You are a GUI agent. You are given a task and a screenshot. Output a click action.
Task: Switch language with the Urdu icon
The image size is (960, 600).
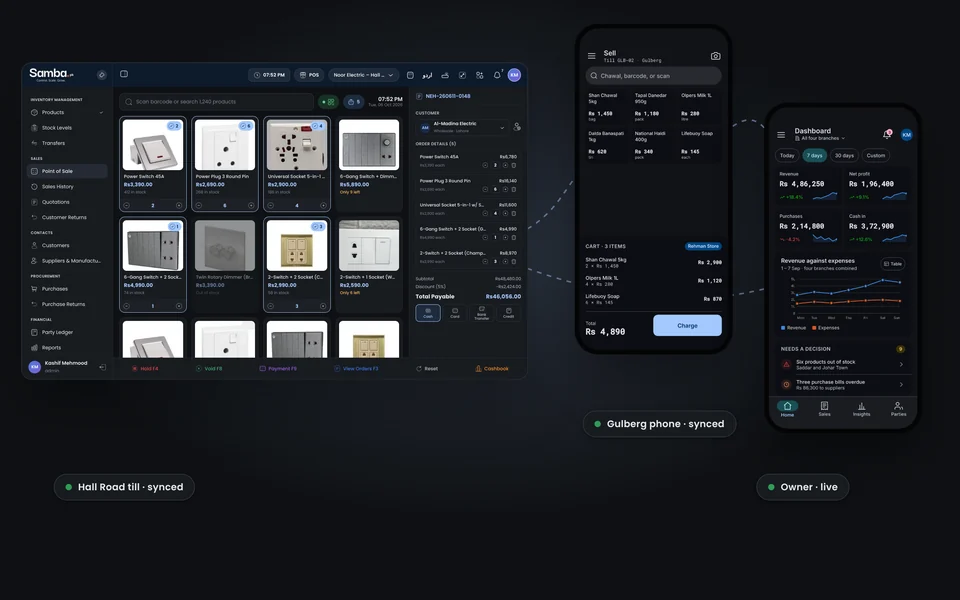pyautogui.click(x=427, y=75)
